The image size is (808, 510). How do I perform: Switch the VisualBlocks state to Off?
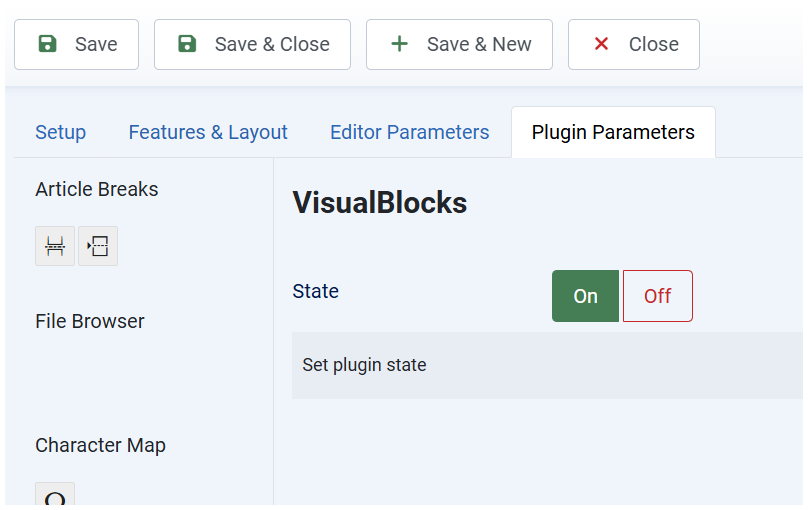pos(657,296)
